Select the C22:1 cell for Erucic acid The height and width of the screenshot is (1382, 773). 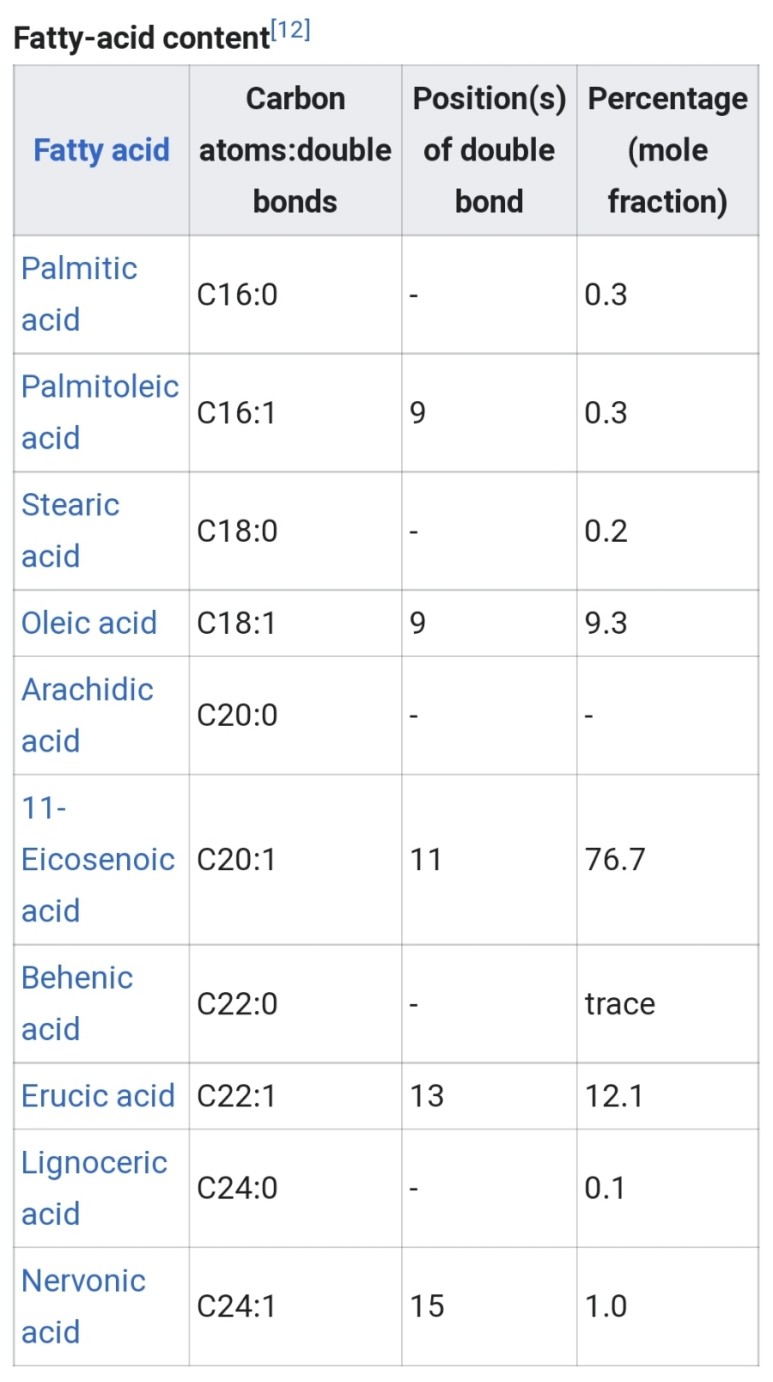pos(236,1095)
